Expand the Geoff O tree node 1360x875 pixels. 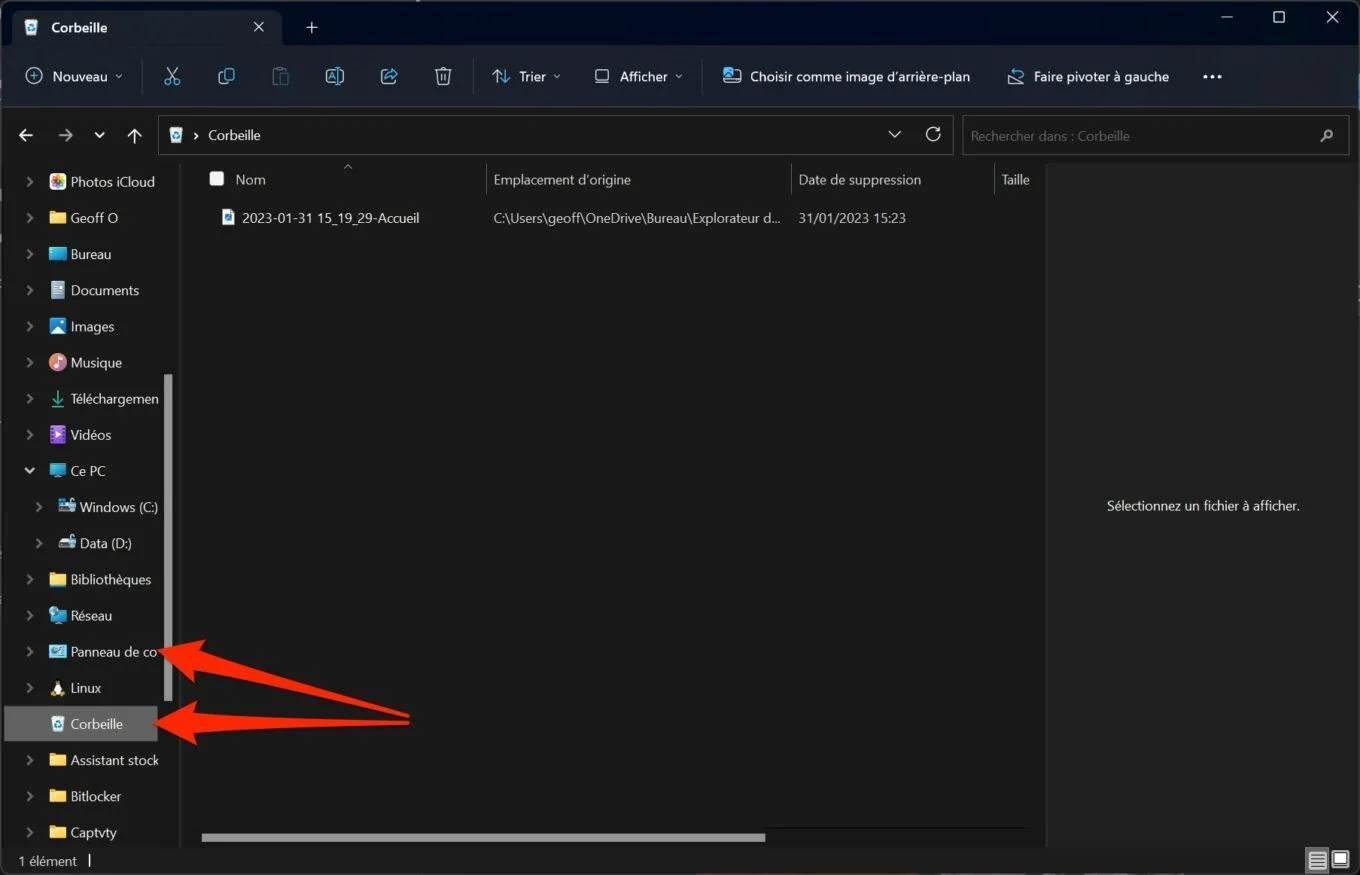tap(29, 218)
